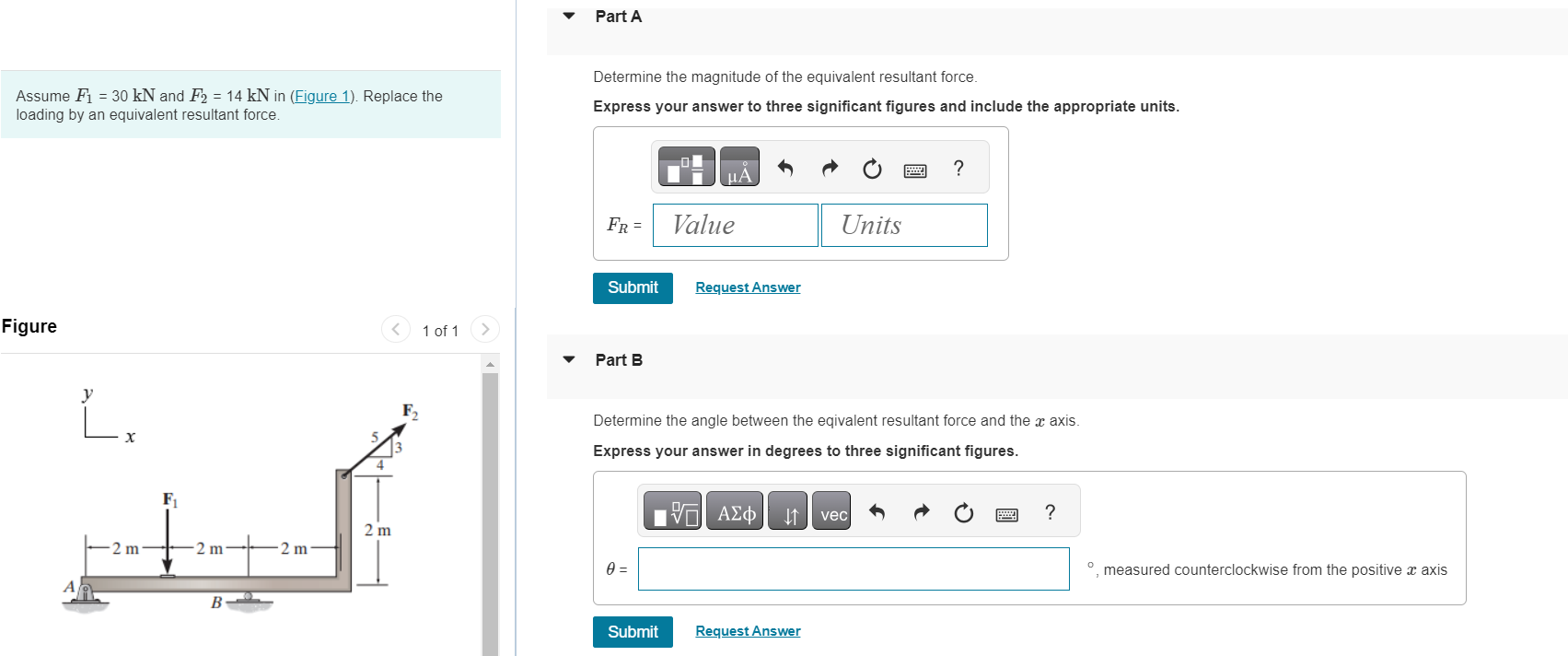Submit the Part A answer
The height and width of the screenshot is (656, 1568).
[633, 287]
